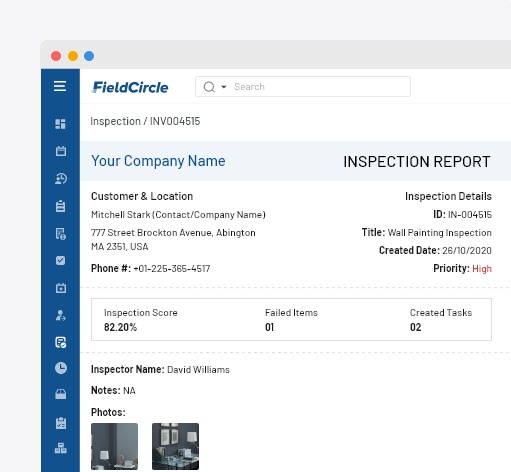Click the inspector name David Williams
The height and width of the screenshot is (472, 511).
198,370
